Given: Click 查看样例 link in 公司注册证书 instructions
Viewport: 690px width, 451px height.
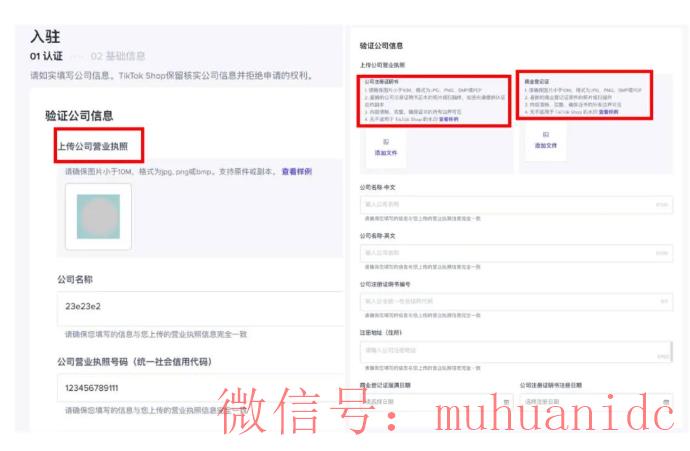Looking at the screenshot, I should 448,118.
